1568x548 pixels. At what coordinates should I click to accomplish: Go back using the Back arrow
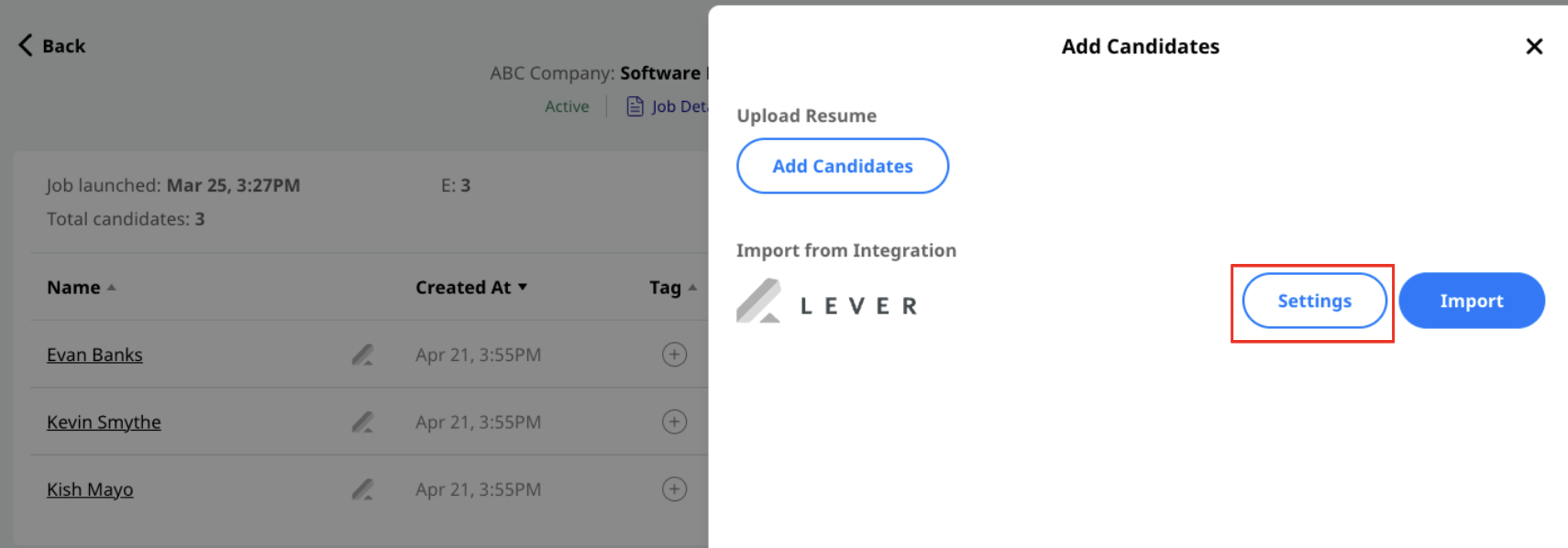(52, 46)
